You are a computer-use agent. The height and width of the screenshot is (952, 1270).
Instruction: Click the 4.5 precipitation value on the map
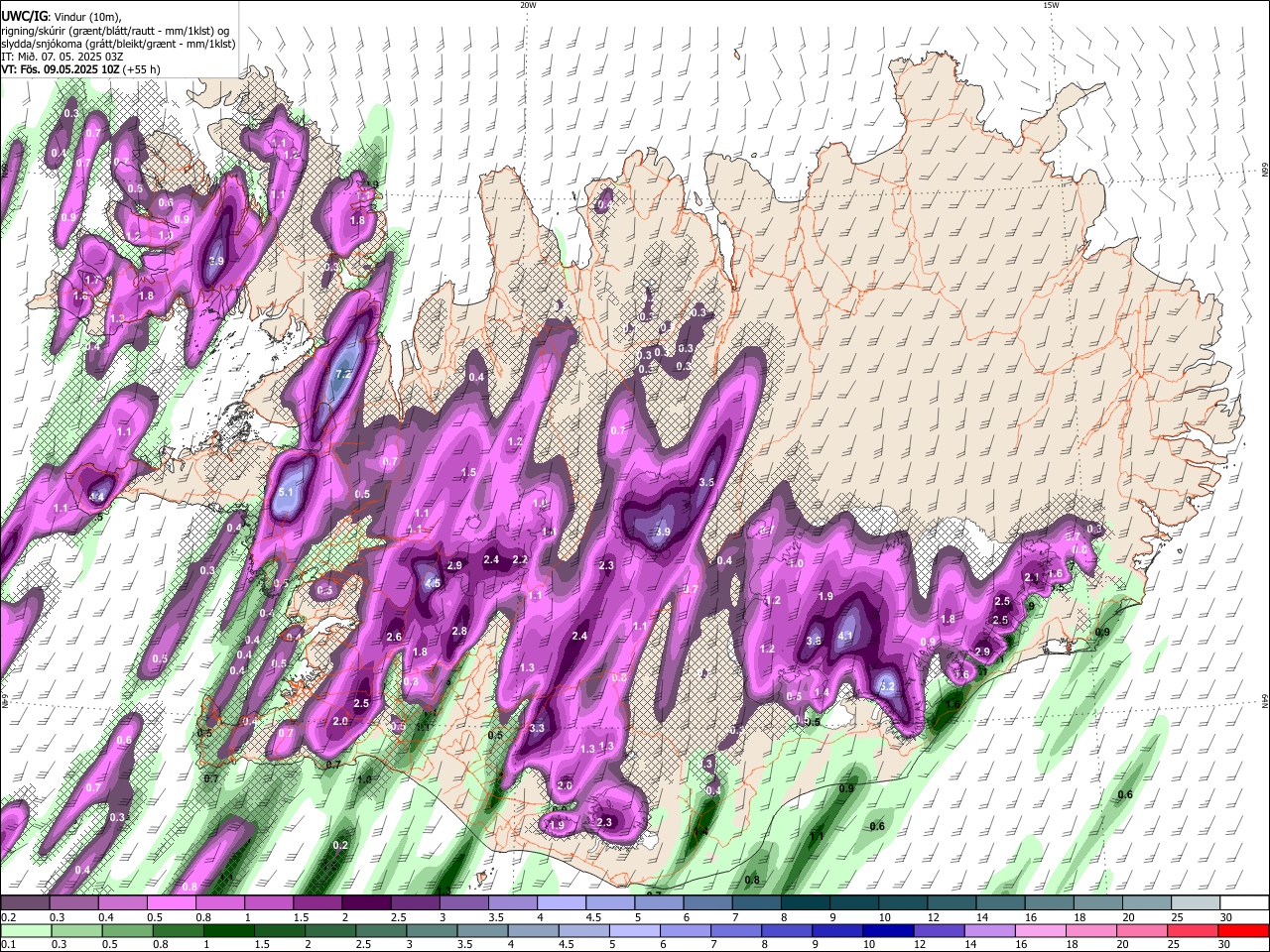click(433, 584)
